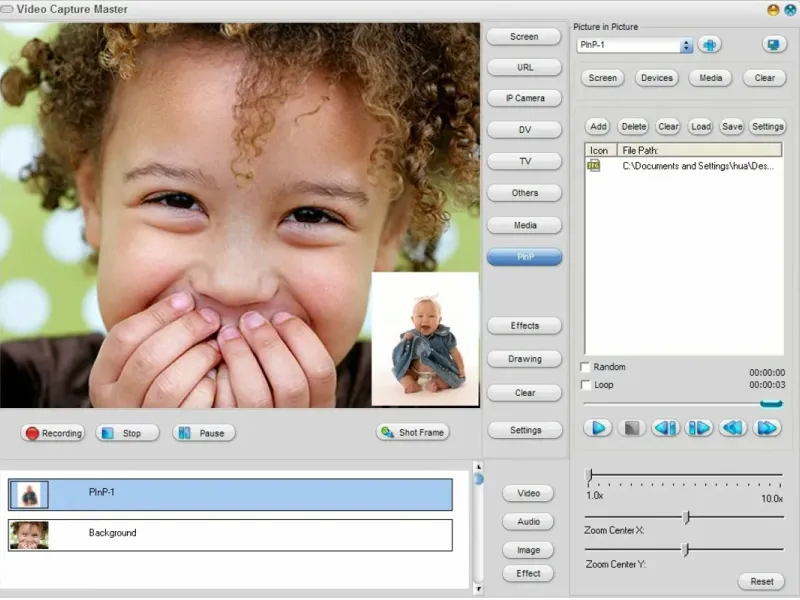This screenshot has width=800, height=600.
Task: Enable the Loop checkbox
Action: (x=587, y=385)
